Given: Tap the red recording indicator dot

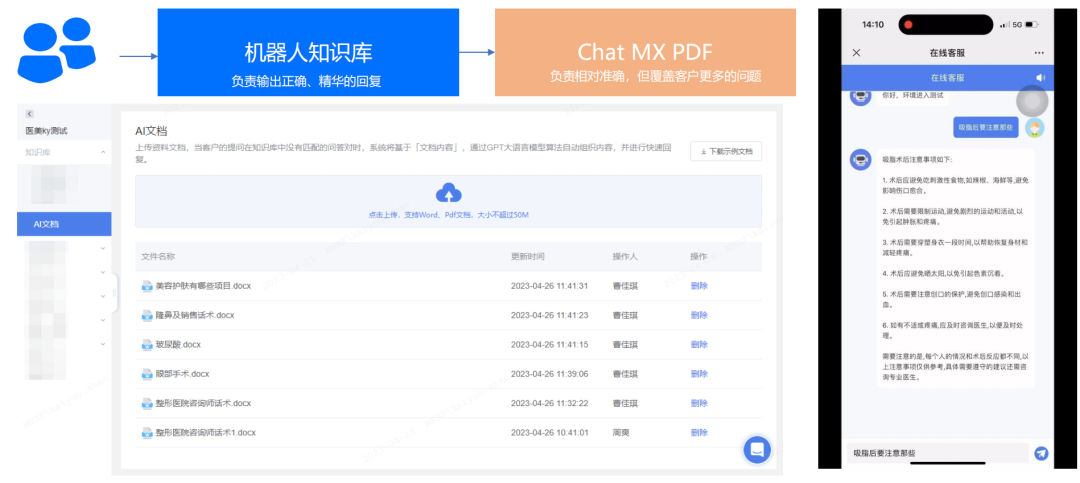Looking at the screenshot, I should coord(908,25).
